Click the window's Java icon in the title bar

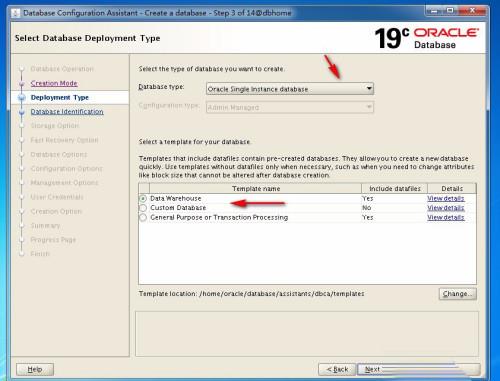(x=15, y=13)
